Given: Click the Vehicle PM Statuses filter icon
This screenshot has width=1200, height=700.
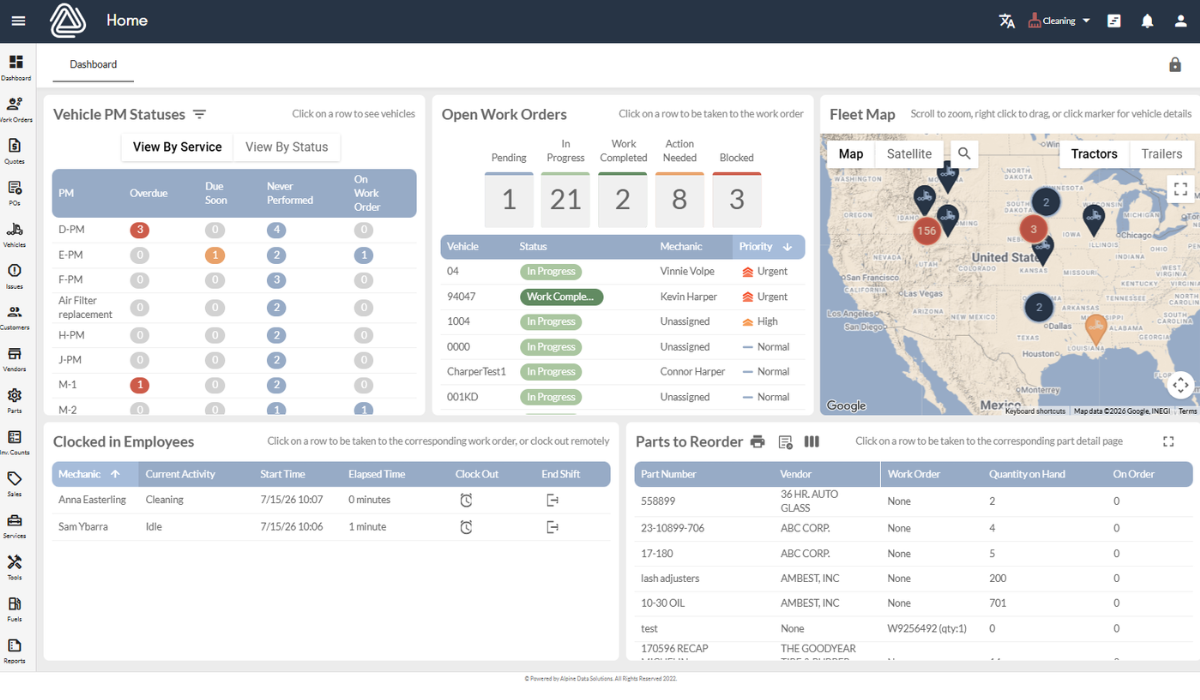Looking at the screenshot, I should coord(199,114).
